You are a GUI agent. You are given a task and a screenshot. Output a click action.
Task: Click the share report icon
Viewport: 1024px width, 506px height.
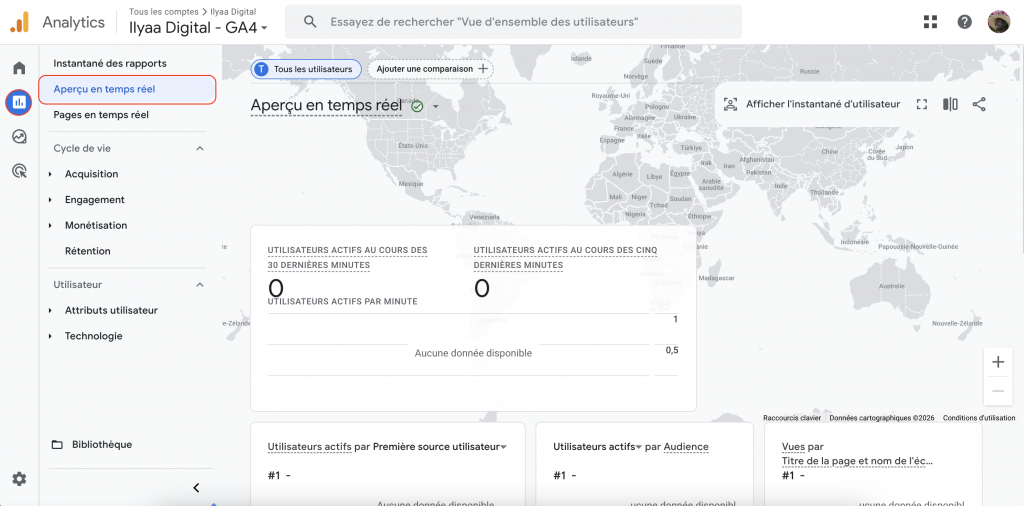pos(979,104)
